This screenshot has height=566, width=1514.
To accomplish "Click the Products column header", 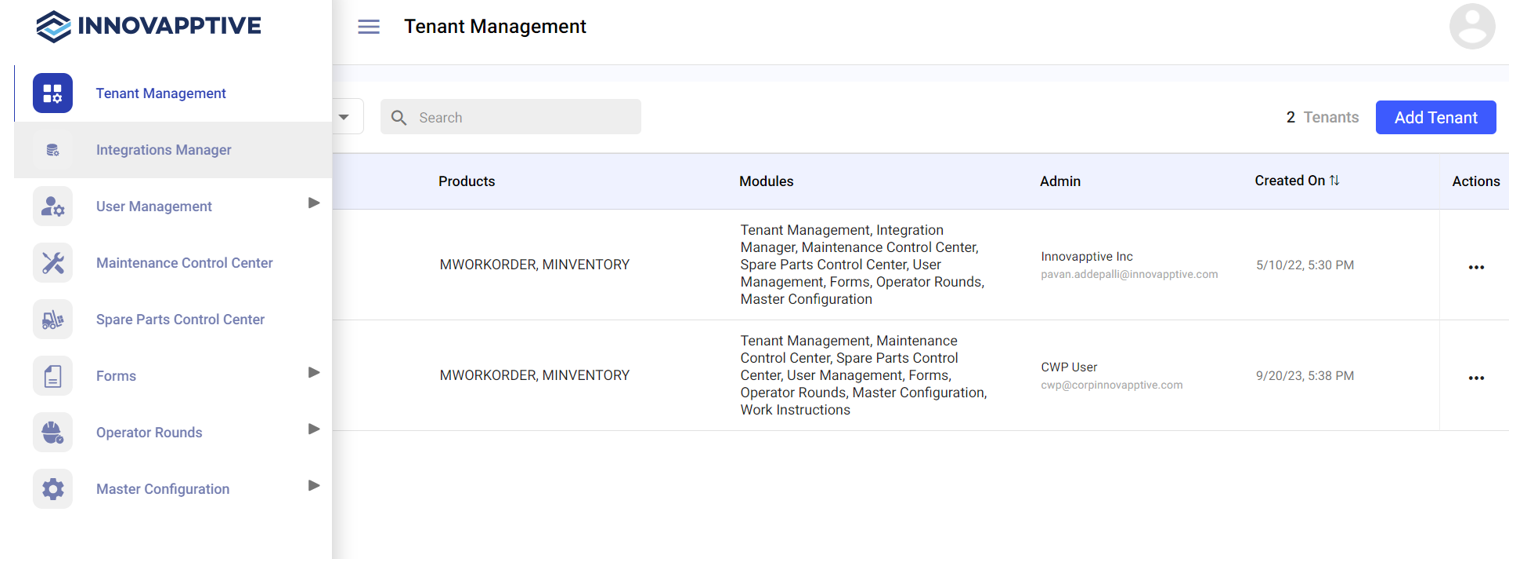I will (x=467, y=181).
